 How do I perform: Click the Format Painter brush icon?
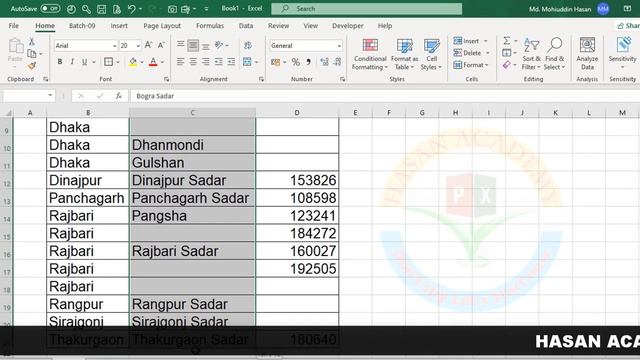coord(31,66)
